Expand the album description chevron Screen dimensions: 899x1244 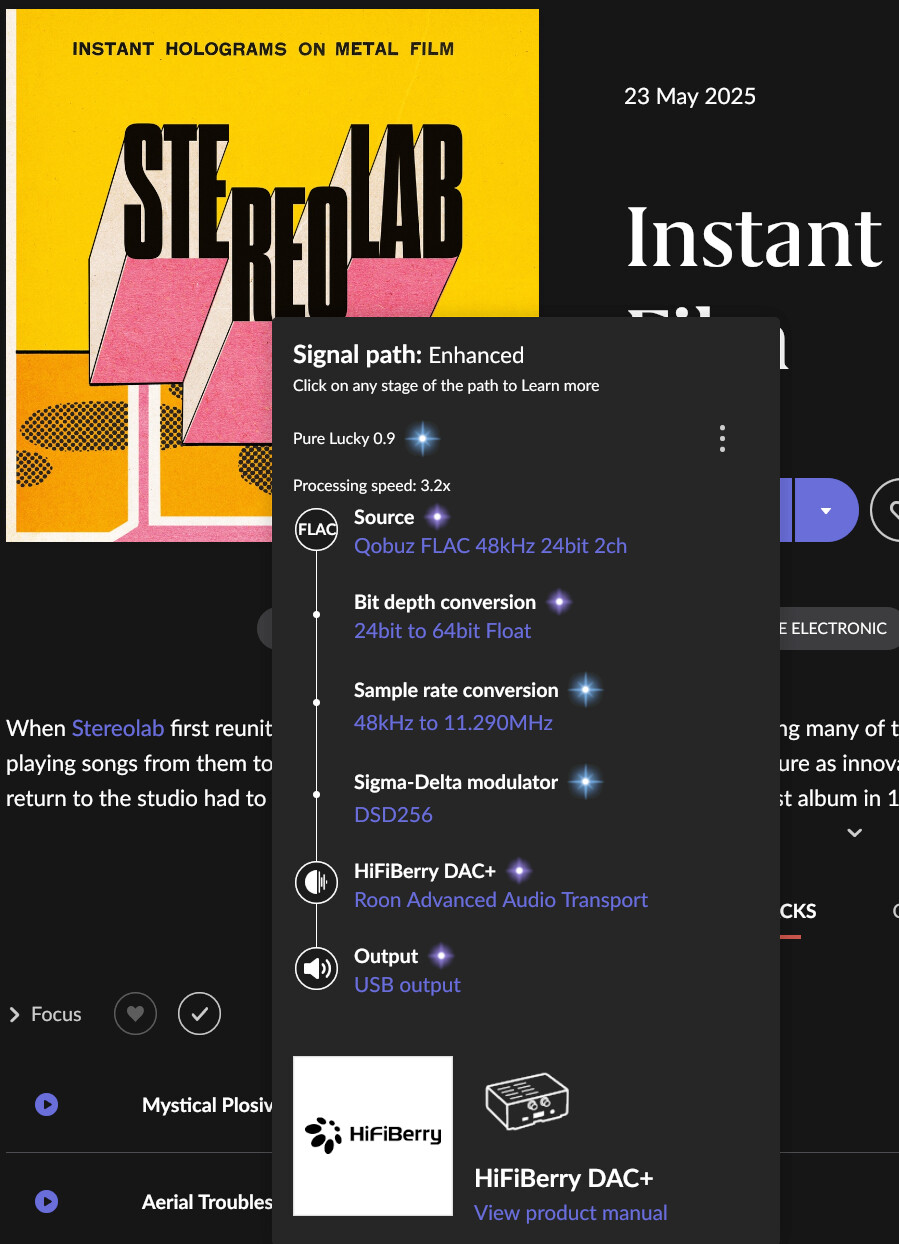(x=854, y=832)
